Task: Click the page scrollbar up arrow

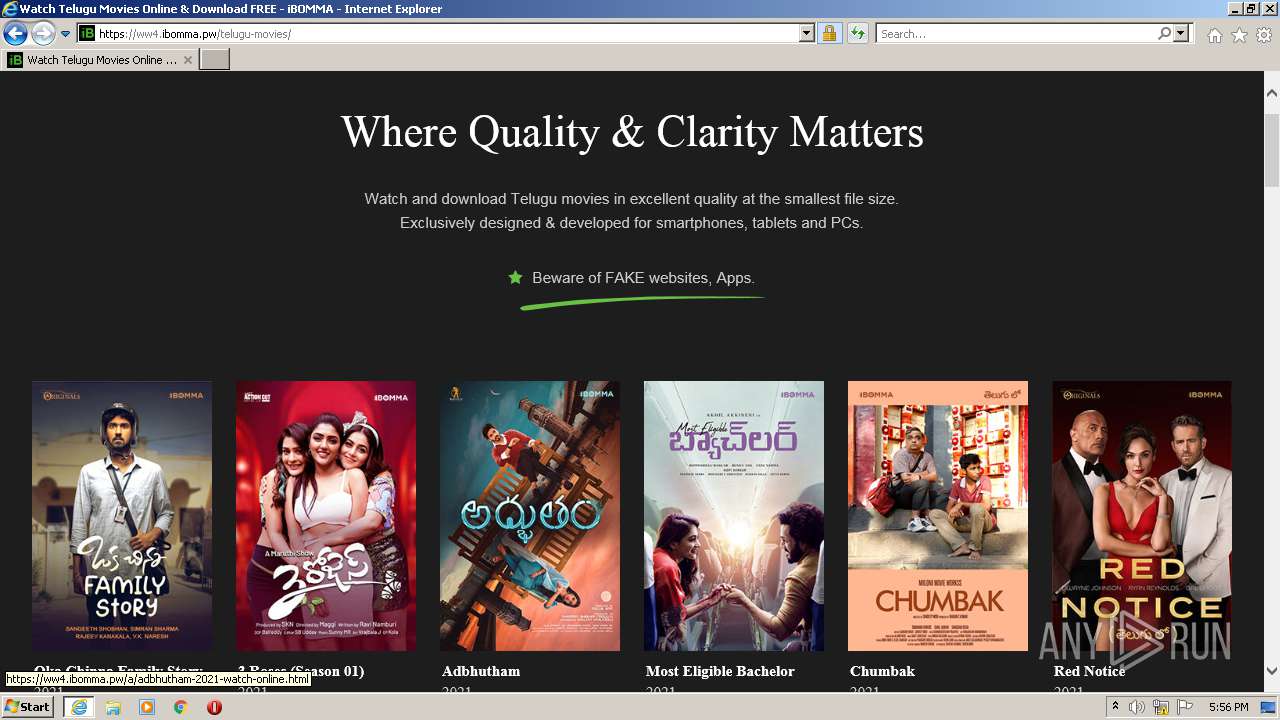Action: (1272, 93)
